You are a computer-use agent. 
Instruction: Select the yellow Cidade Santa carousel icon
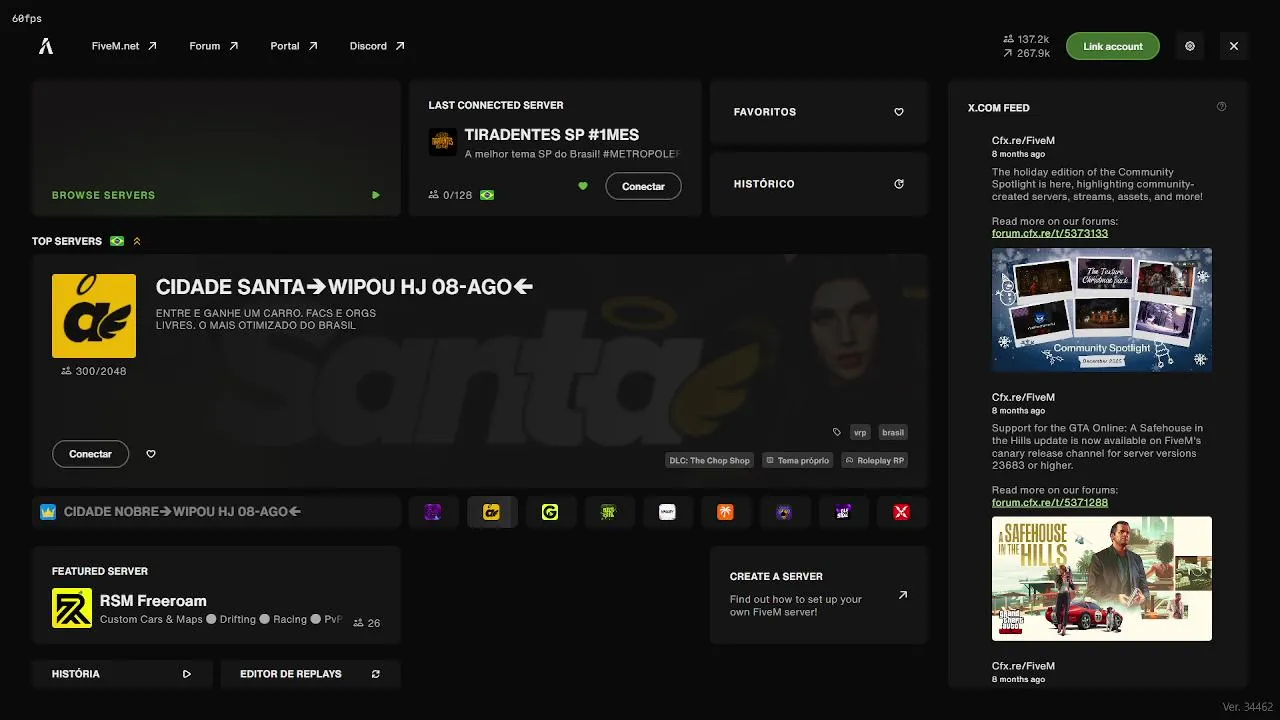491,512
